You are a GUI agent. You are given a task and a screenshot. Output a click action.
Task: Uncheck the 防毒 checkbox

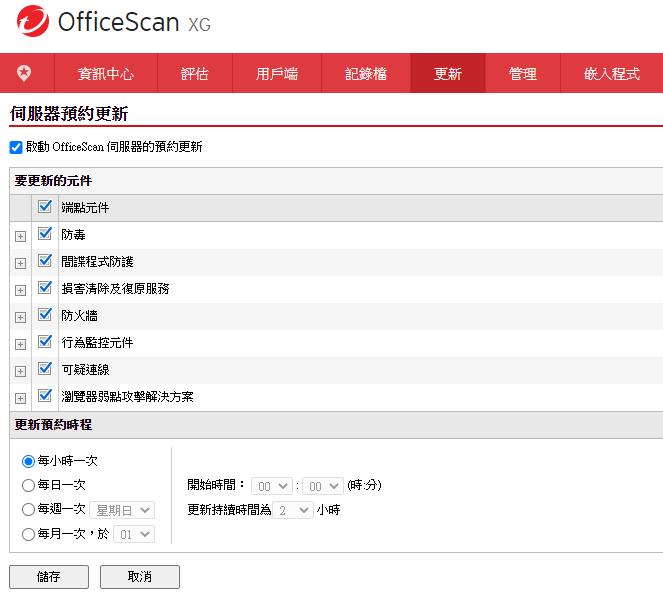(x=45, y=233)
